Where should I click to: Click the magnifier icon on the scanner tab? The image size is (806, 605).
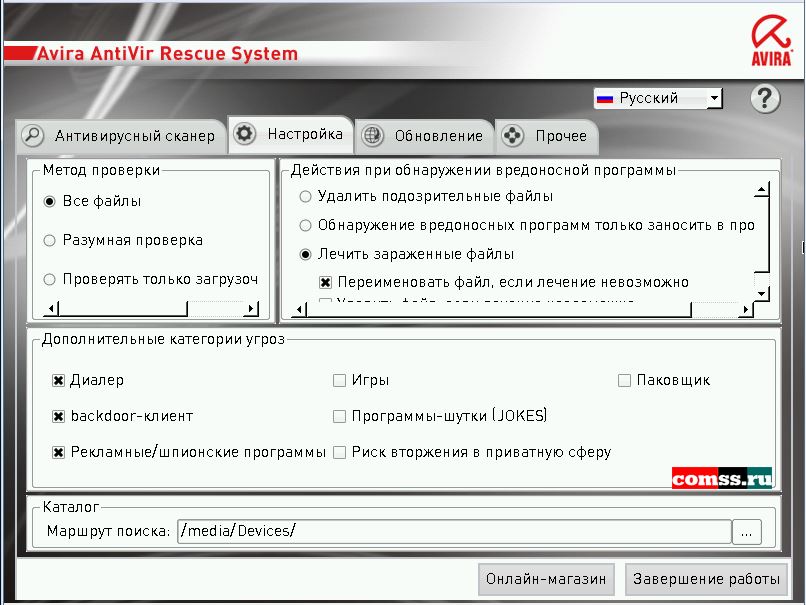coord(33,136)
